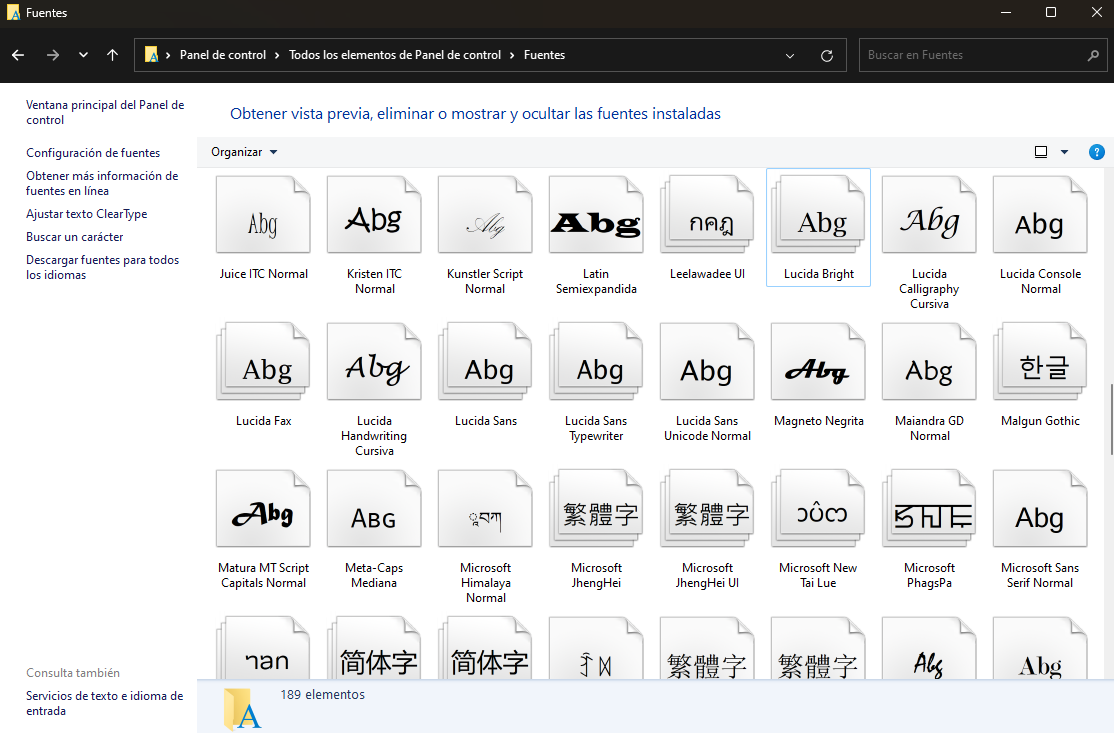
Task: Select the Meta-Caps Mediana font icon
Action: click(x=374, y=509)
